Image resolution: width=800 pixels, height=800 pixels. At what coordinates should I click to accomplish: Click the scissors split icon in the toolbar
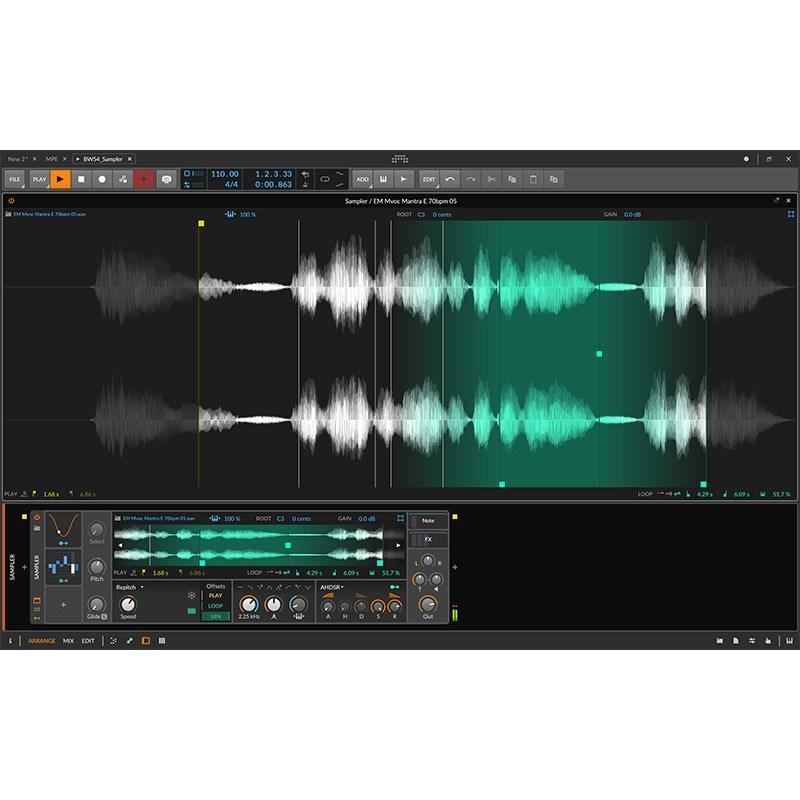coord(492,181)
